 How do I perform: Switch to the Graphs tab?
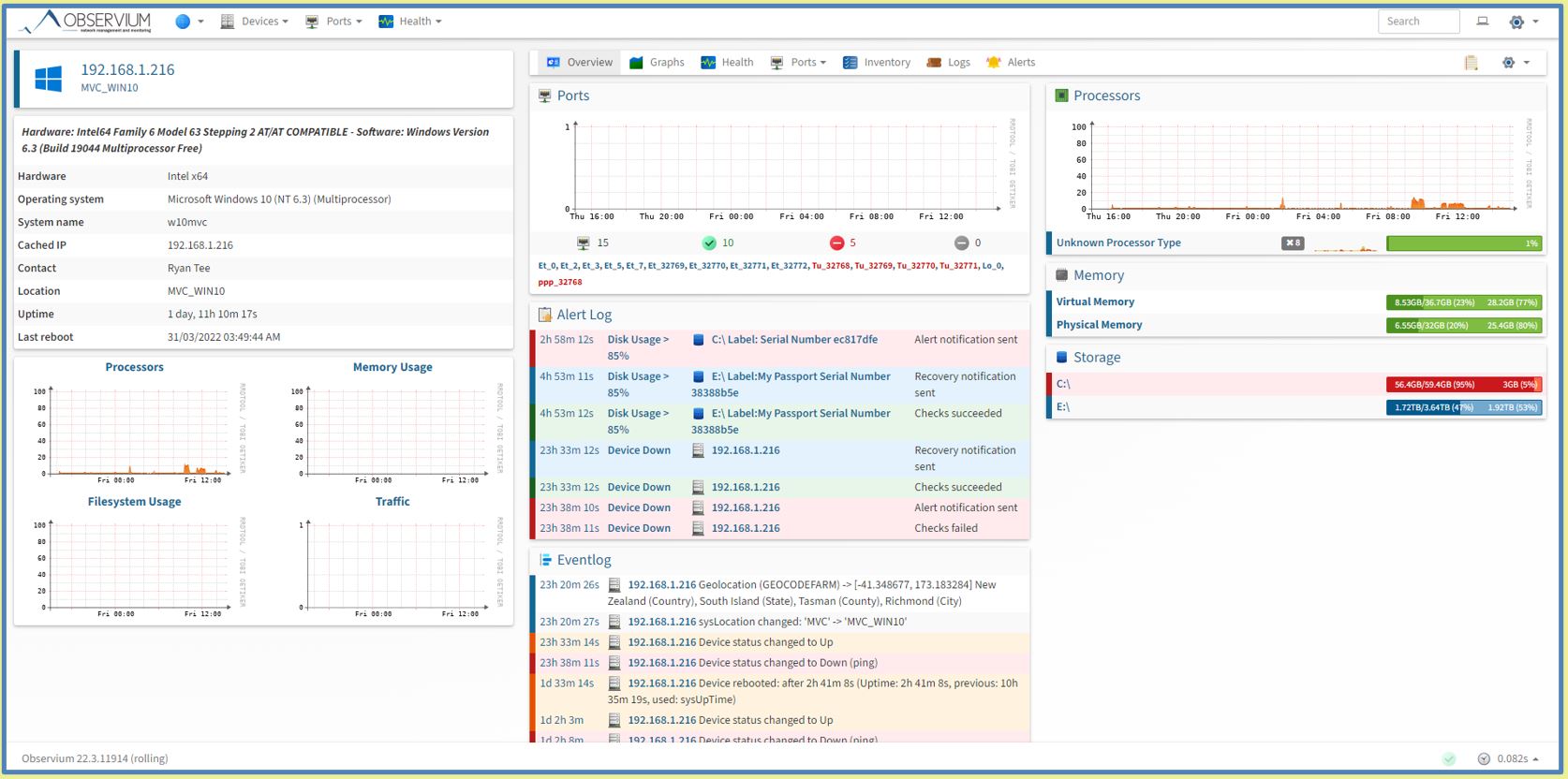coord(657,63)
